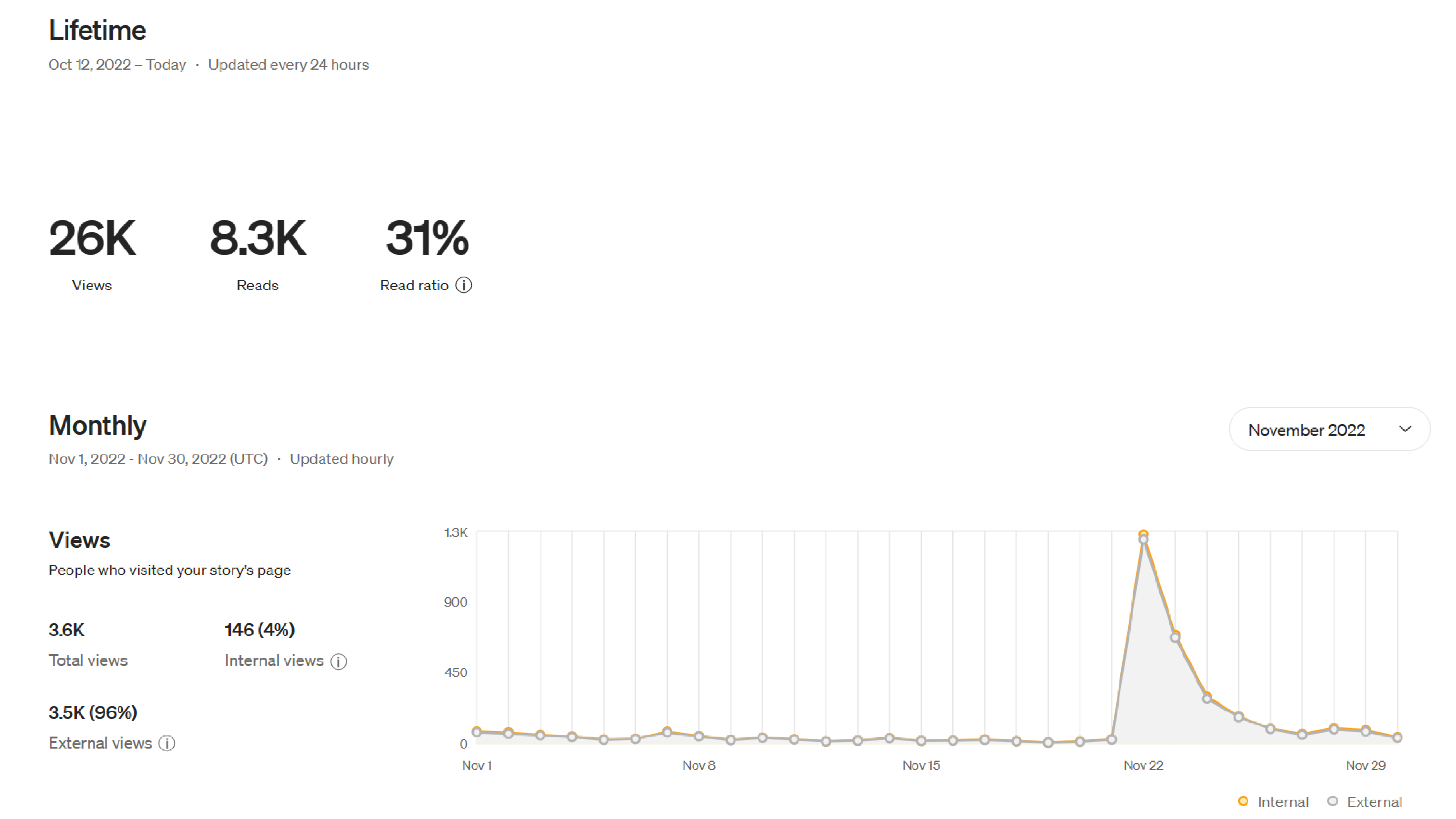Viewport: 1456px width, 819px height.
Task: Hide the External line via its legend entry
Action: pyautogui.click(x=1368, y=802)
